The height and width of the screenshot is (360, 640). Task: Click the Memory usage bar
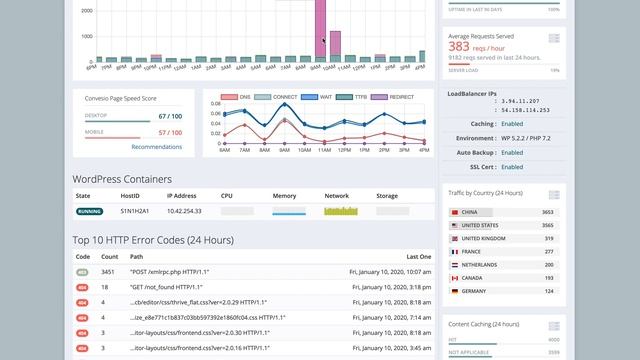pos(289,211)
